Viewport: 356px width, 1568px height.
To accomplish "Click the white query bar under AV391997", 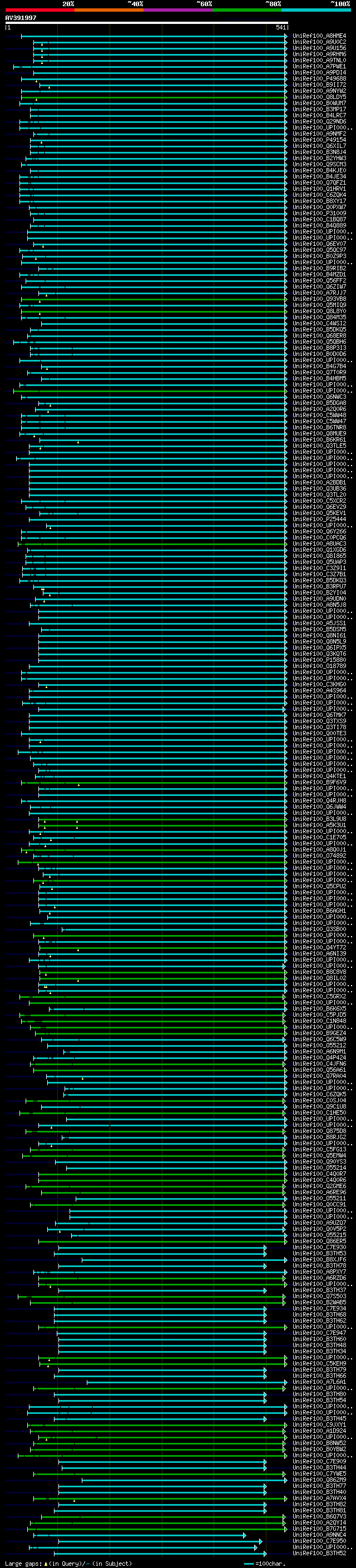I will coord(146,23).
